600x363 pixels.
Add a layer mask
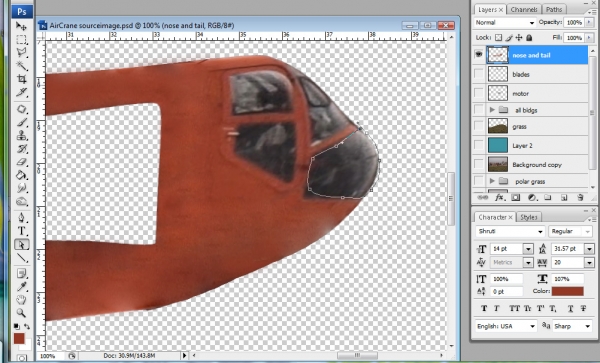point(515,197)
